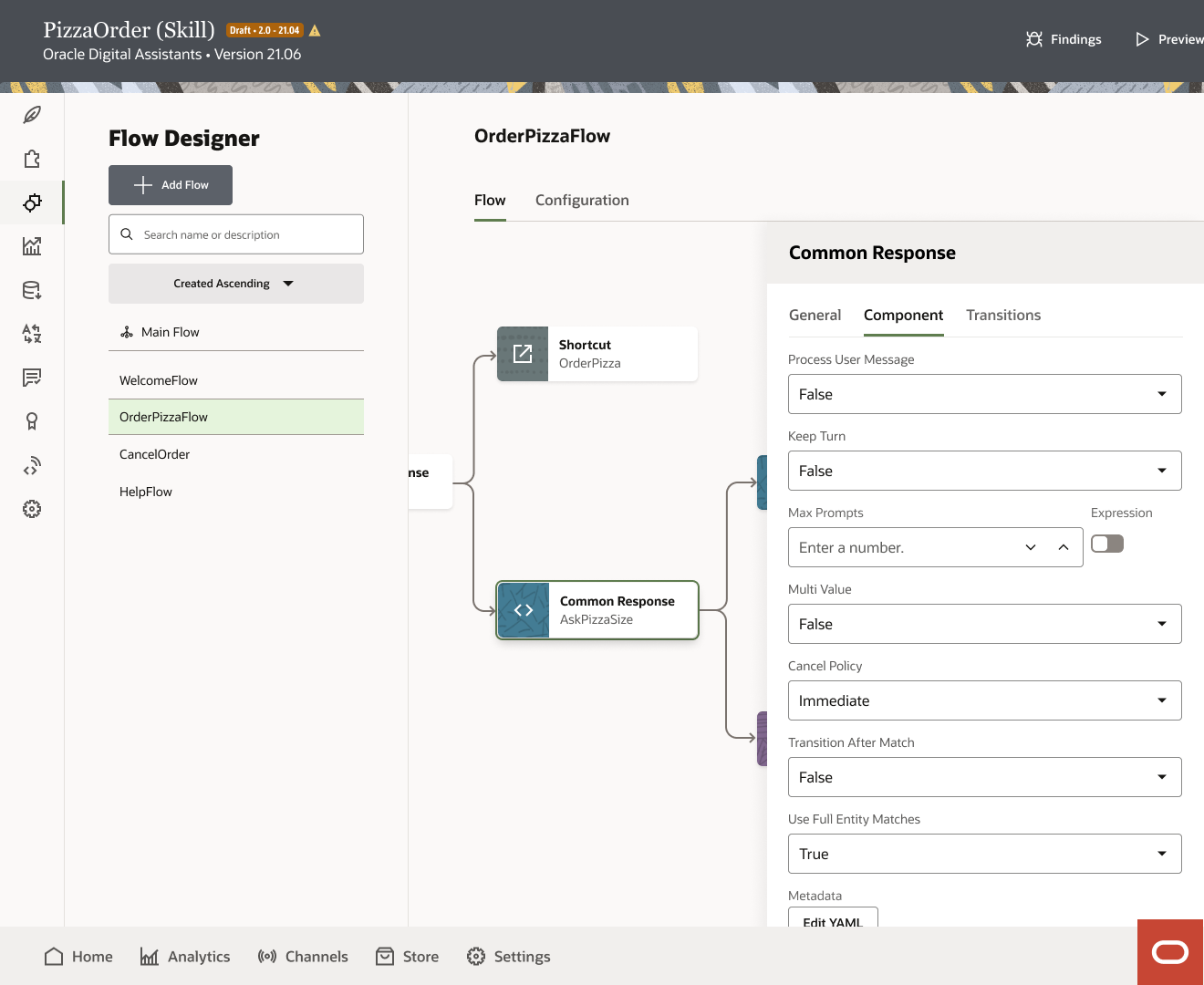
Task: Click the Max Prompts number field
Action: [936, 547]
